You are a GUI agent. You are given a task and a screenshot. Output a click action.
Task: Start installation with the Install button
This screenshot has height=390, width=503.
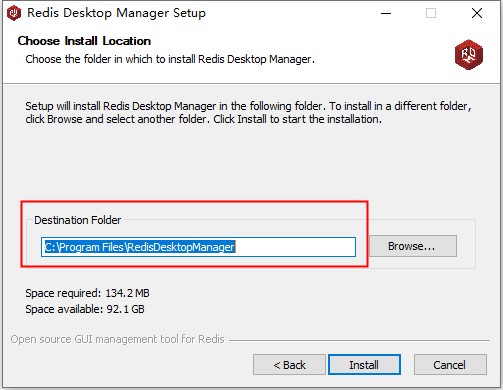tap(364, 365)
